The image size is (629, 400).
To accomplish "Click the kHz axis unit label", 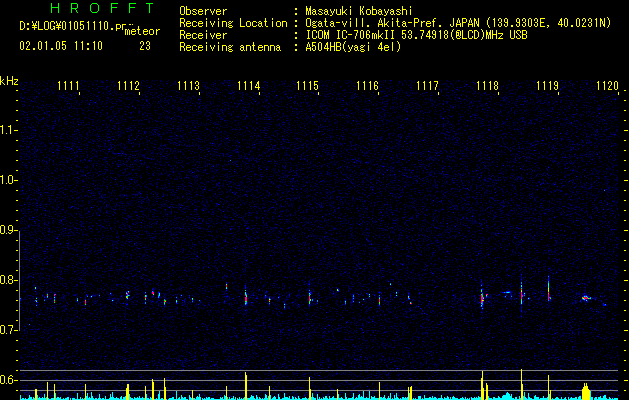I will point(9,81).
